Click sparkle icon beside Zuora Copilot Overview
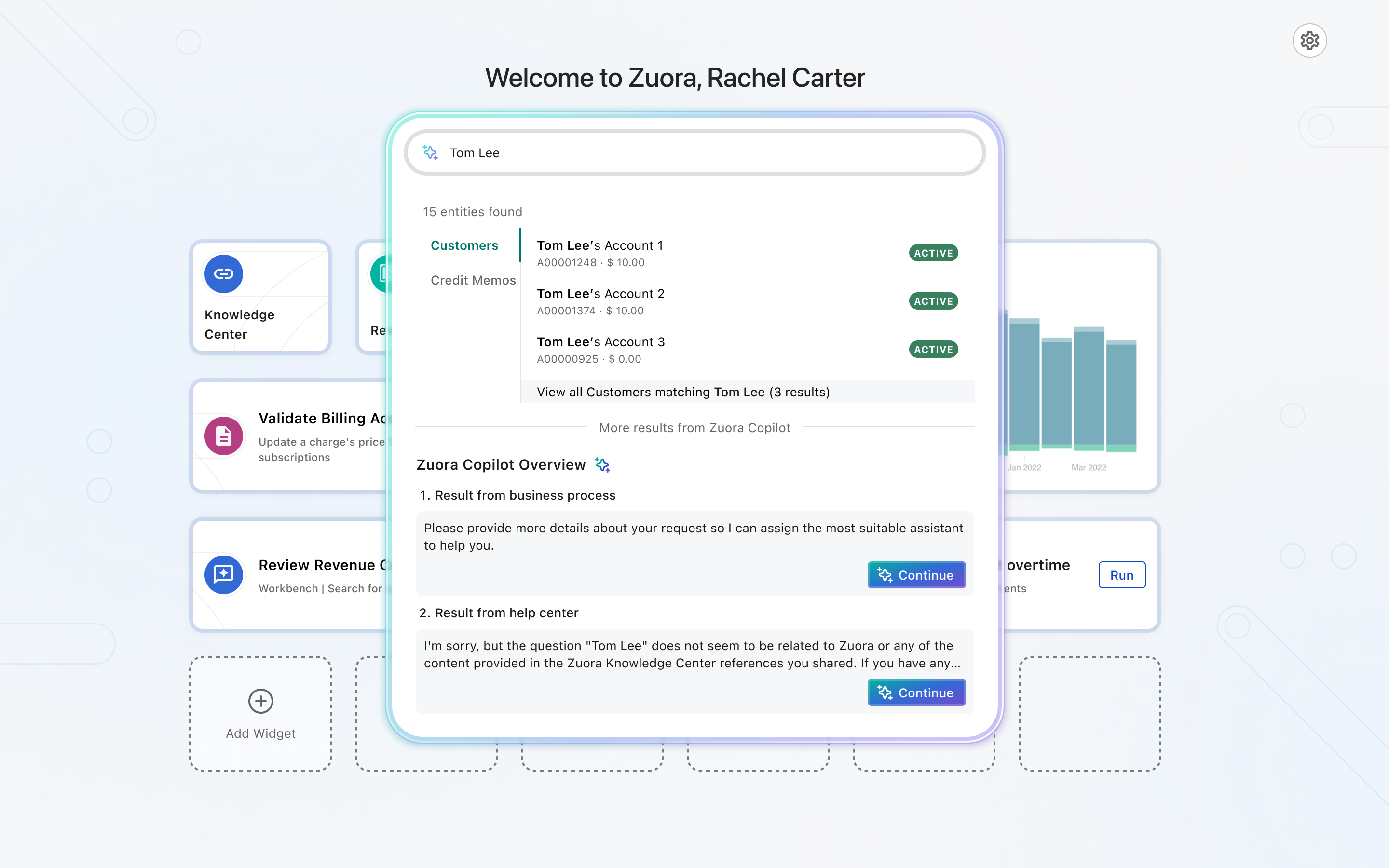The width and height of the screenshot is (1389, 868). click(x=602, y=464)
